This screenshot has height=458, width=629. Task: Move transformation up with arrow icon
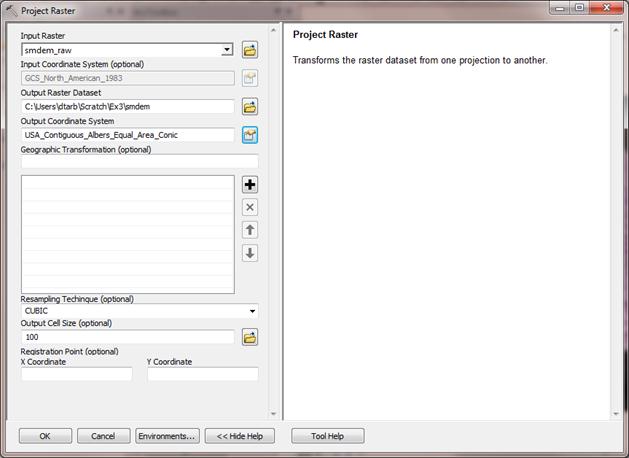pos(250,230)
